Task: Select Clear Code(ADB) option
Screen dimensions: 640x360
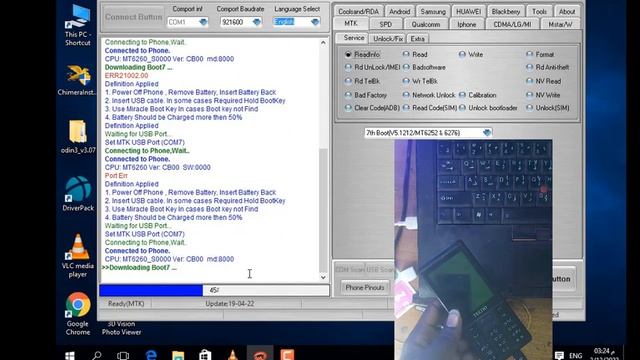Action: pyautogui.click(x=372, y=108)
